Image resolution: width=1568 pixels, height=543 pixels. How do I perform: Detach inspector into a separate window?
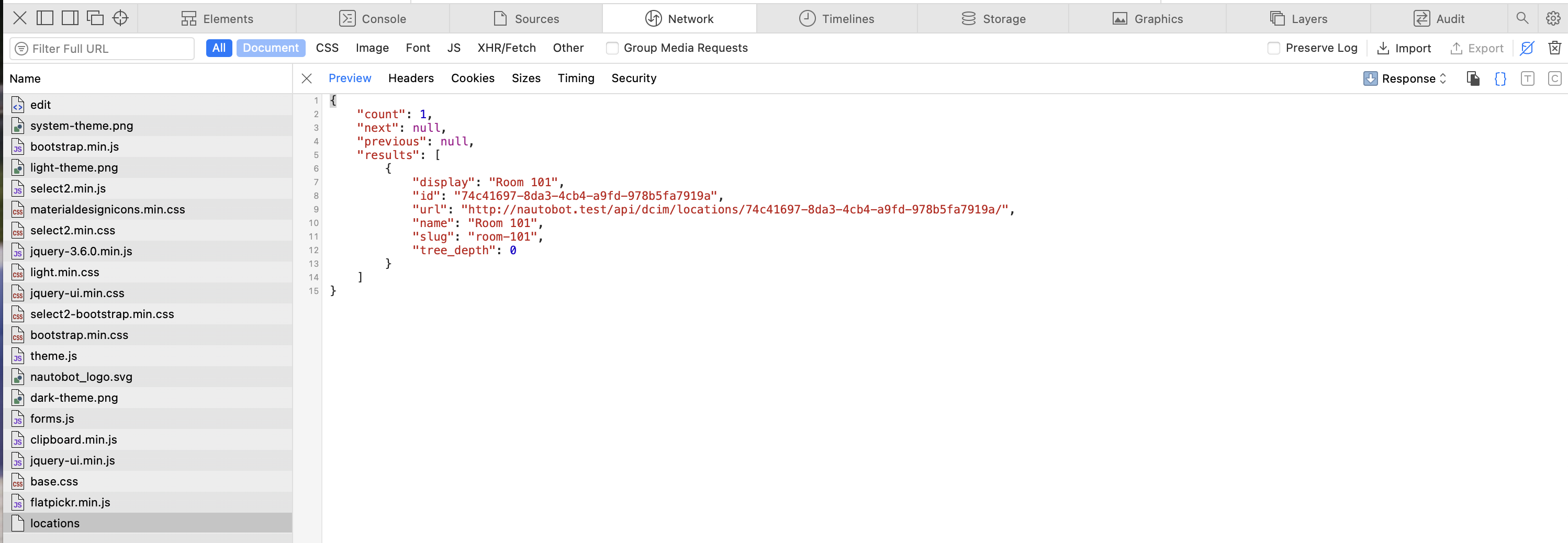tap(95, 18)
